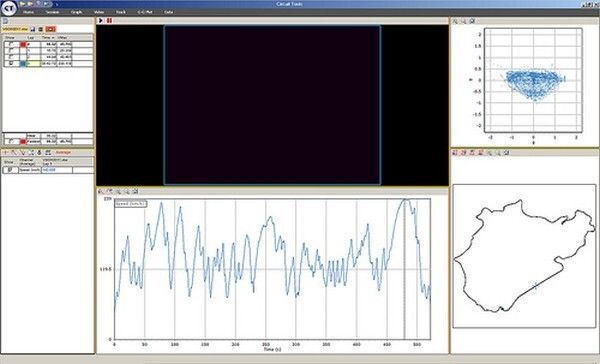The width and height of the screenshot is (600, 364).
Task: Click blue color swatch of fourth lap
Action: click(23, 63)
